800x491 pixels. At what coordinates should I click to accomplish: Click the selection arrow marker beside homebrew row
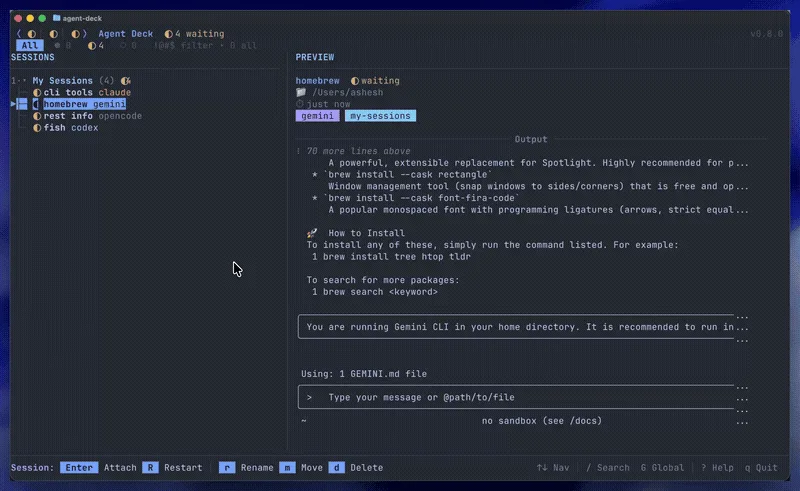(x=13, y=104)
